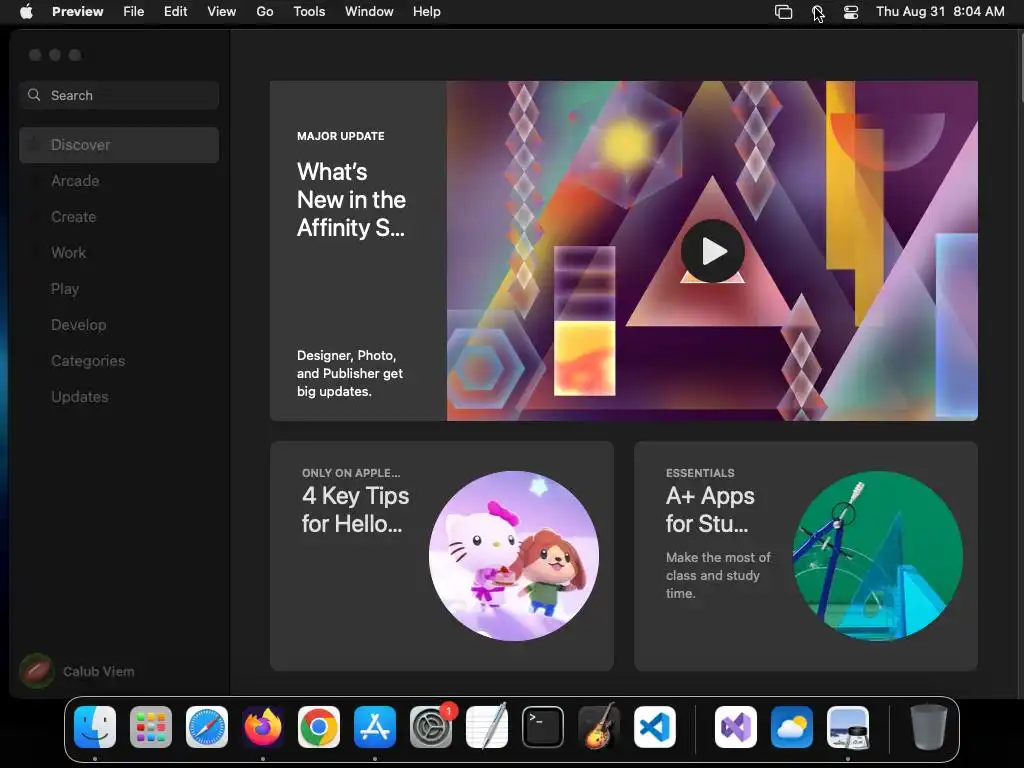Image resolution: width=1024 pixels, height=768 pixels.
Task: Browse Categories in the sidebar
Action: coord(119,360)
